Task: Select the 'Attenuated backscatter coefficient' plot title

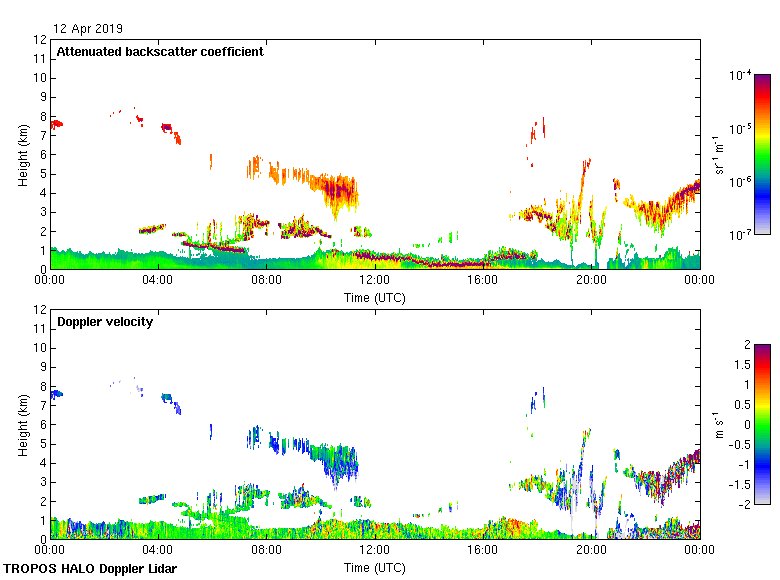Action: point(160,52)
